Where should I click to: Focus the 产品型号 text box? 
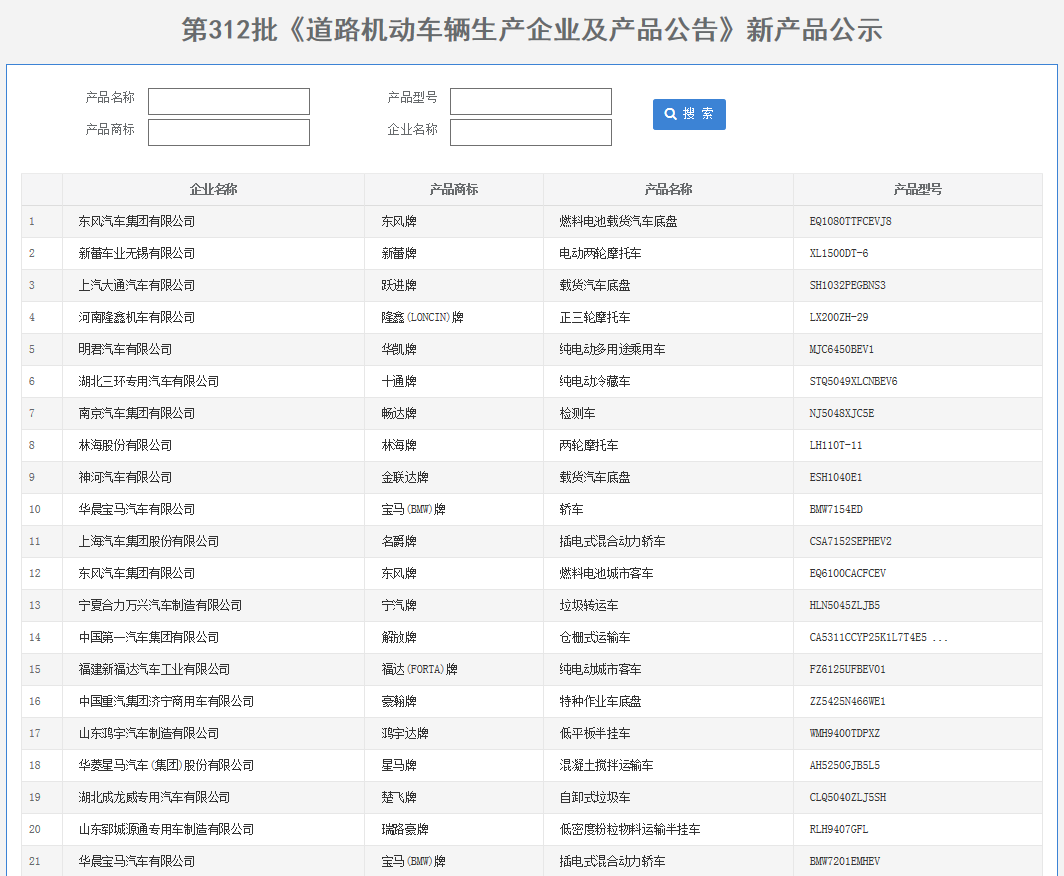tap(530, 101)
